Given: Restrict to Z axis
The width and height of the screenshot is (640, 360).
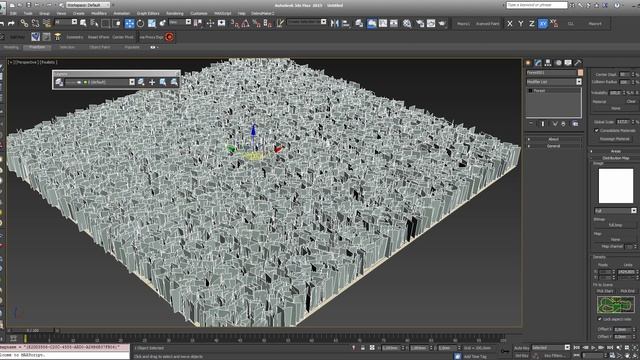Looking at the screenshot, I should pyautogui.click(x=532, y=24).
